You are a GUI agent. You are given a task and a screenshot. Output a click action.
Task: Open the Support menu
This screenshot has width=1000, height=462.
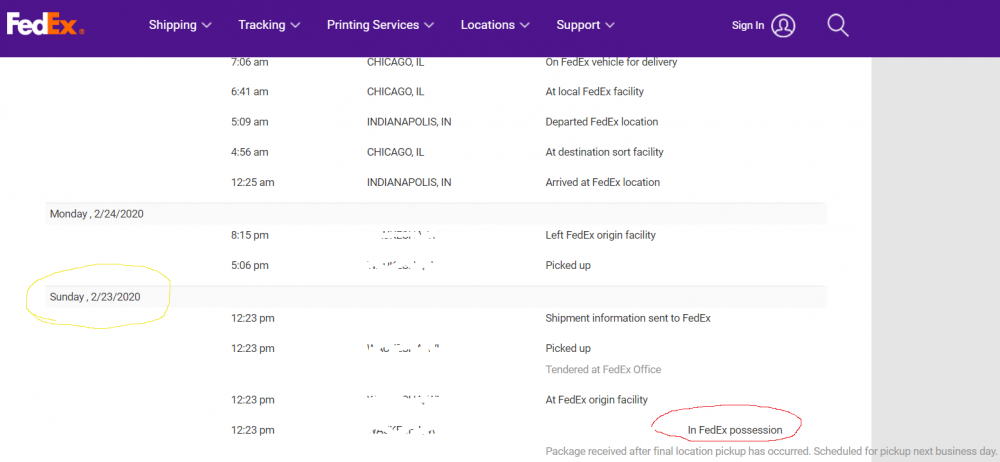click(585, 26)
